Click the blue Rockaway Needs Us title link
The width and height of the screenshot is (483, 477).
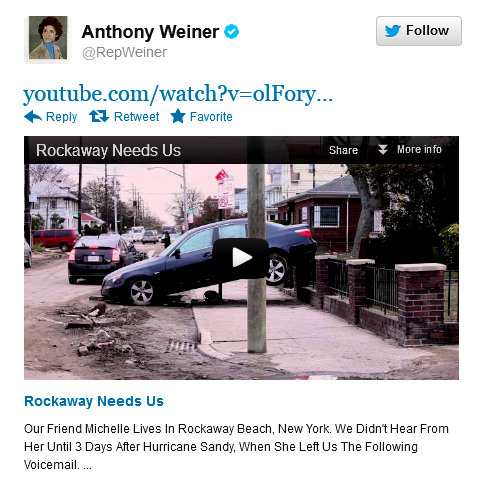point(94,401)
